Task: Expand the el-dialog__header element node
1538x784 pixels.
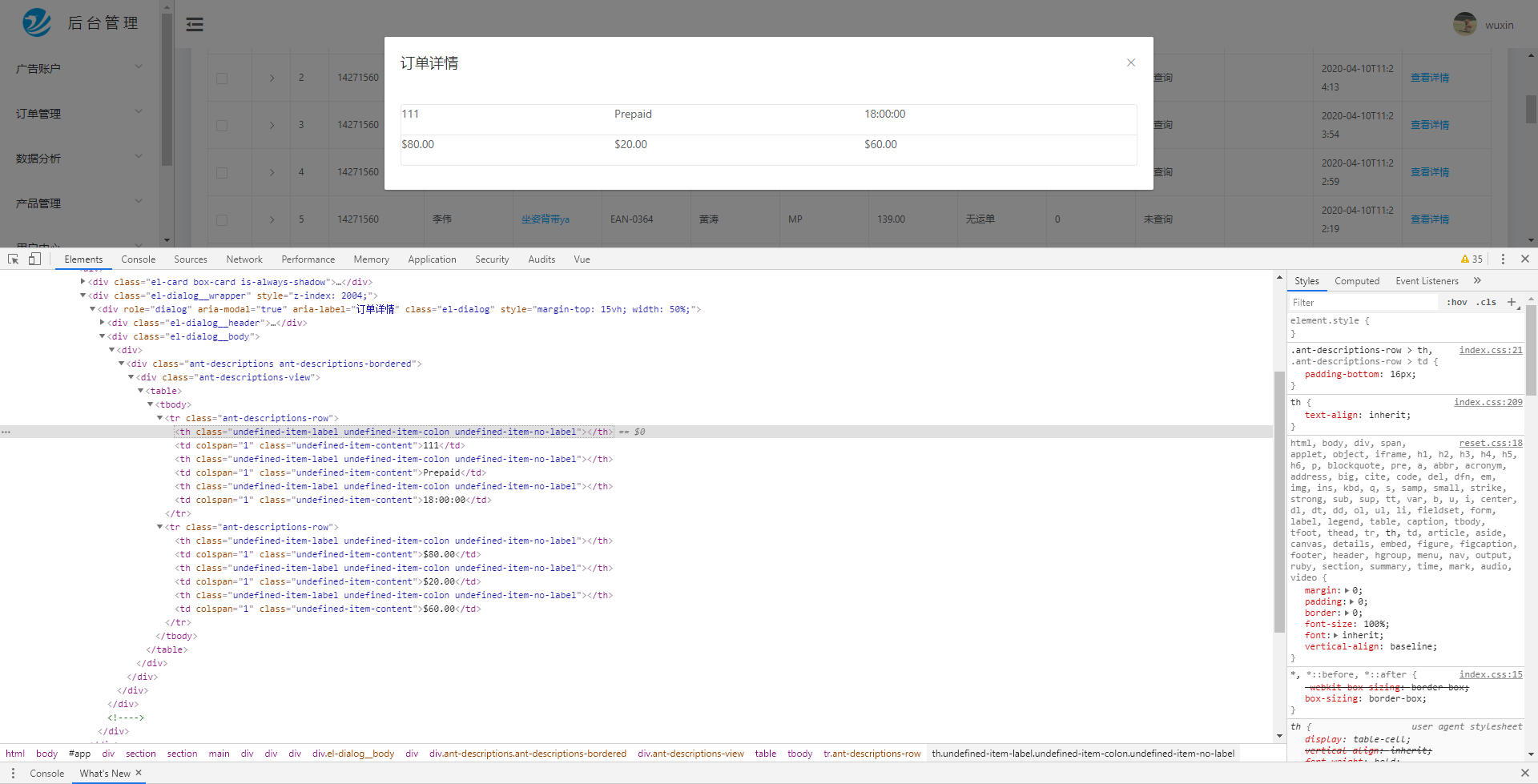Action: (x=102, y=322)
